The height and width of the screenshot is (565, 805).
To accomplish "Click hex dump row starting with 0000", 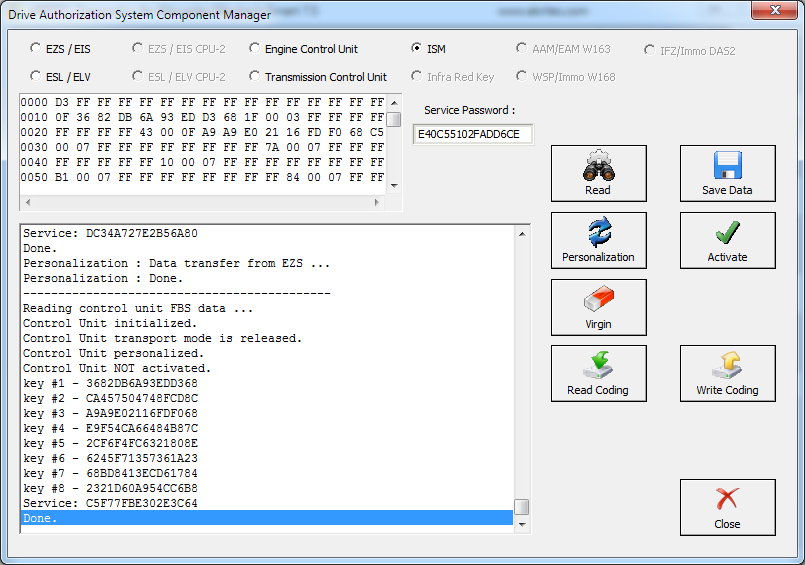I will (x=203, y=102).
